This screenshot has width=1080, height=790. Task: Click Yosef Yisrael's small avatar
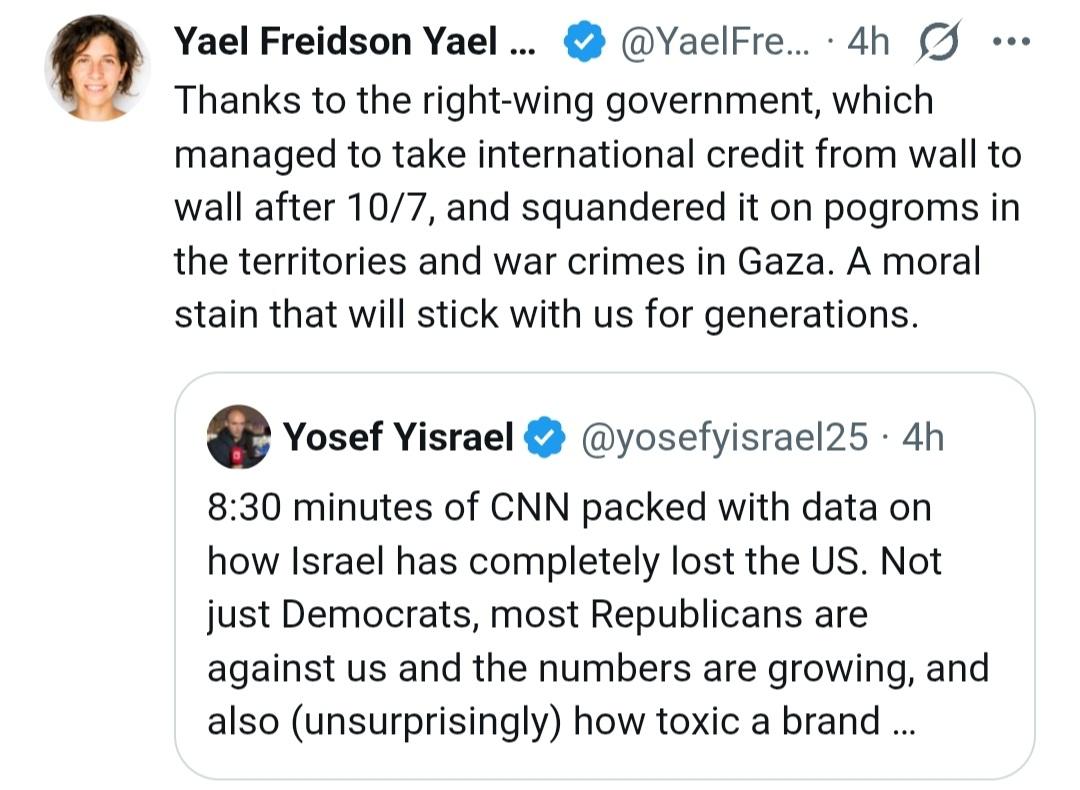click(x=238, y=437)
